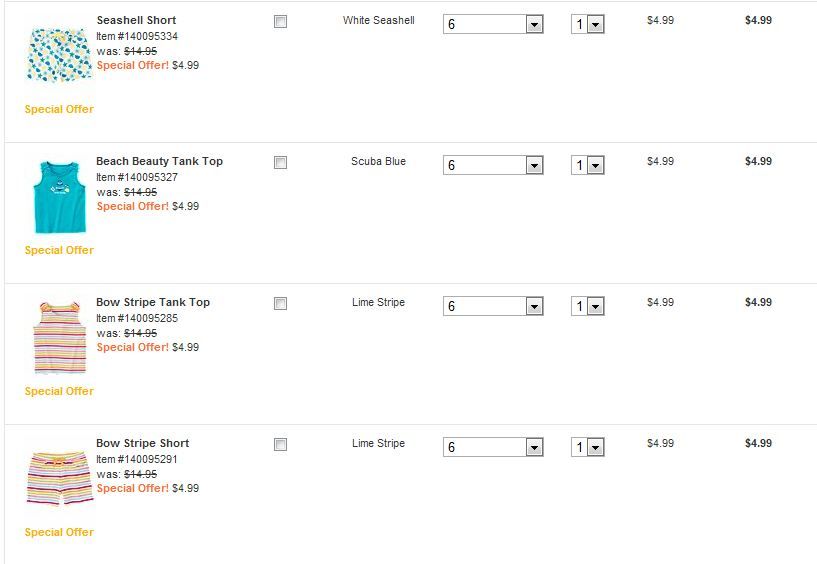Follow the Bow Stripe Tank Top title link
This screenshot has height=564, width=817.
[x=153, y=302]
